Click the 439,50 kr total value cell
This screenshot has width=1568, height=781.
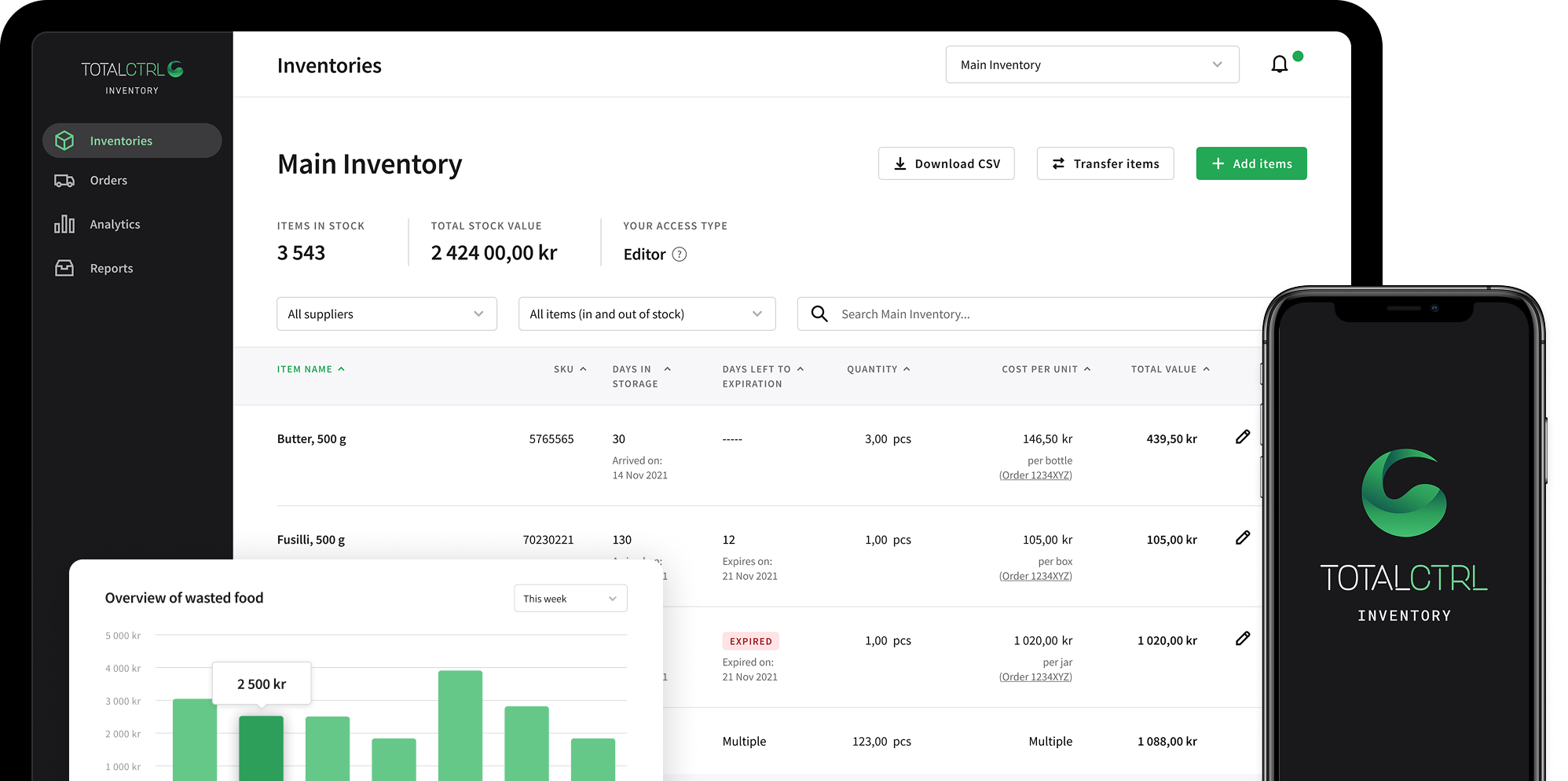[x=1171, y=439]
